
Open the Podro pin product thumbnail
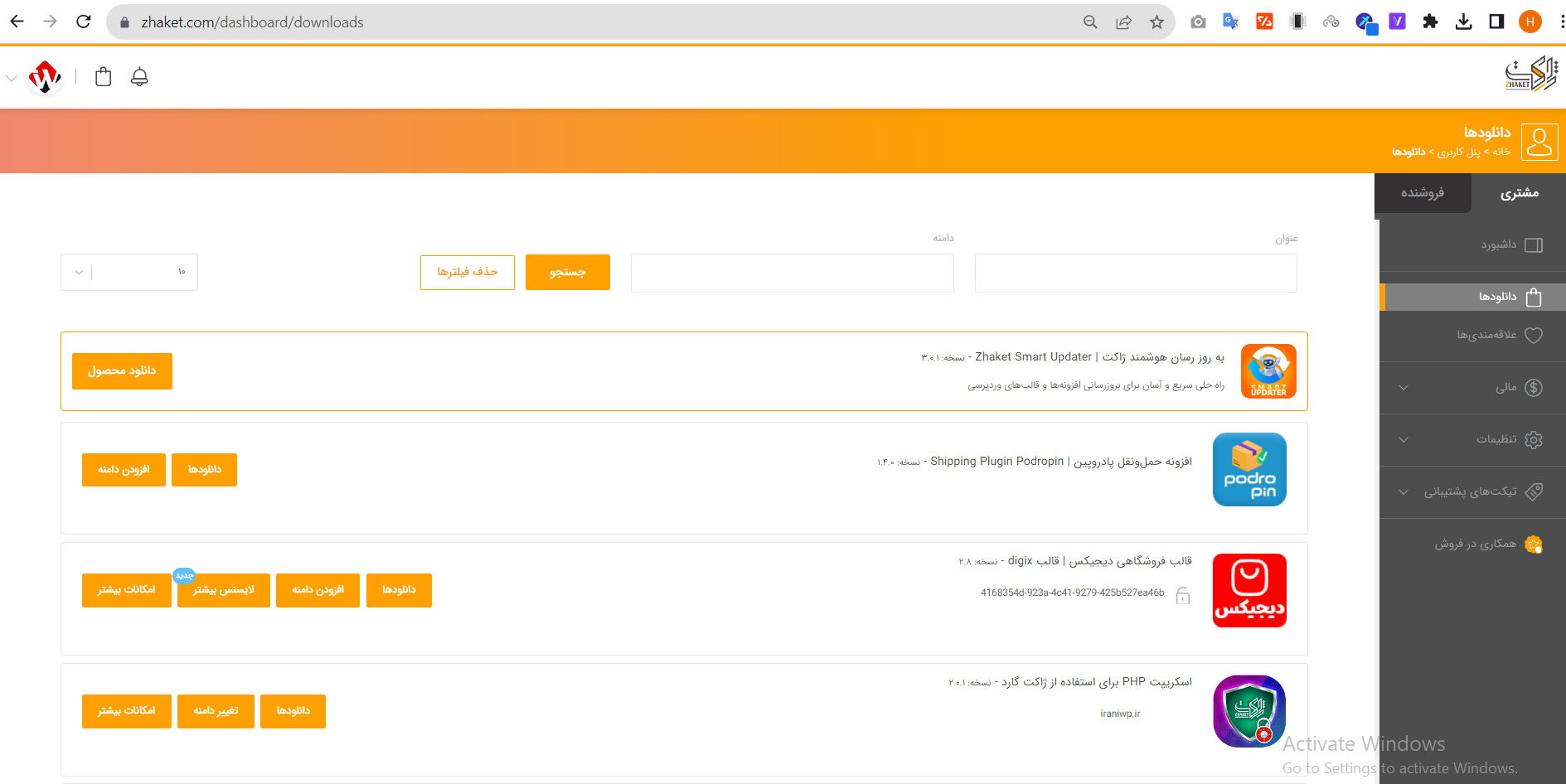tap(1249, 470)
